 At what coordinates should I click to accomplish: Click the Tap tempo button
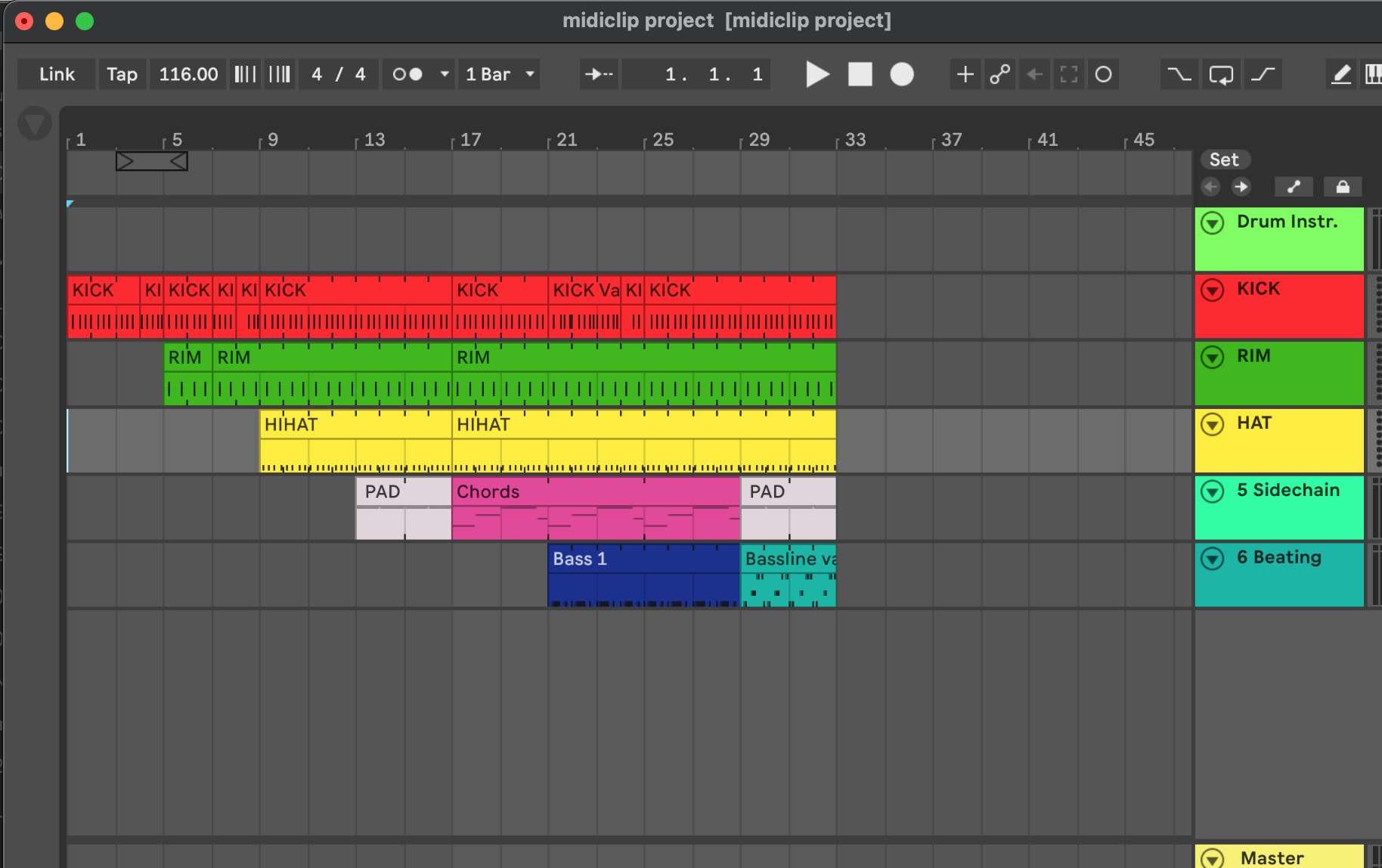[x=122, y=74]
